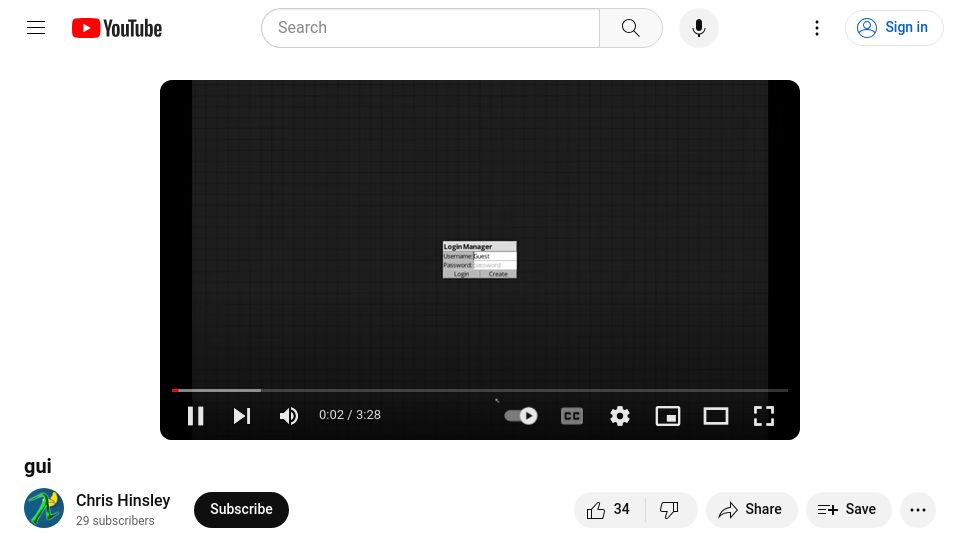This screenshot has height=540, width=960.
Task: Pause the video
Action: tap(195, 416)
